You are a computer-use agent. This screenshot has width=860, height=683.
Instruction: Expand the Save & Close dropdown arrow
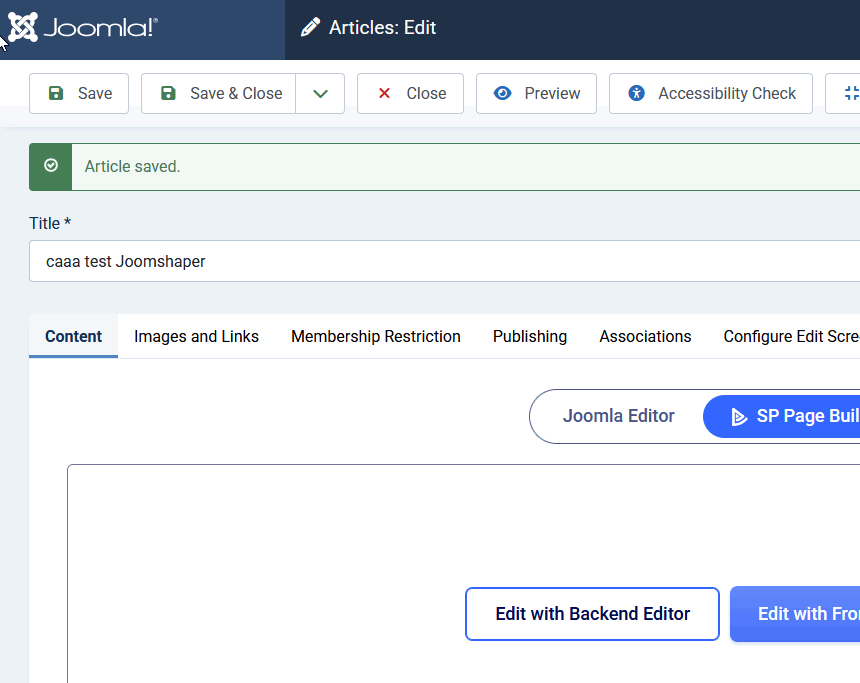320,93
